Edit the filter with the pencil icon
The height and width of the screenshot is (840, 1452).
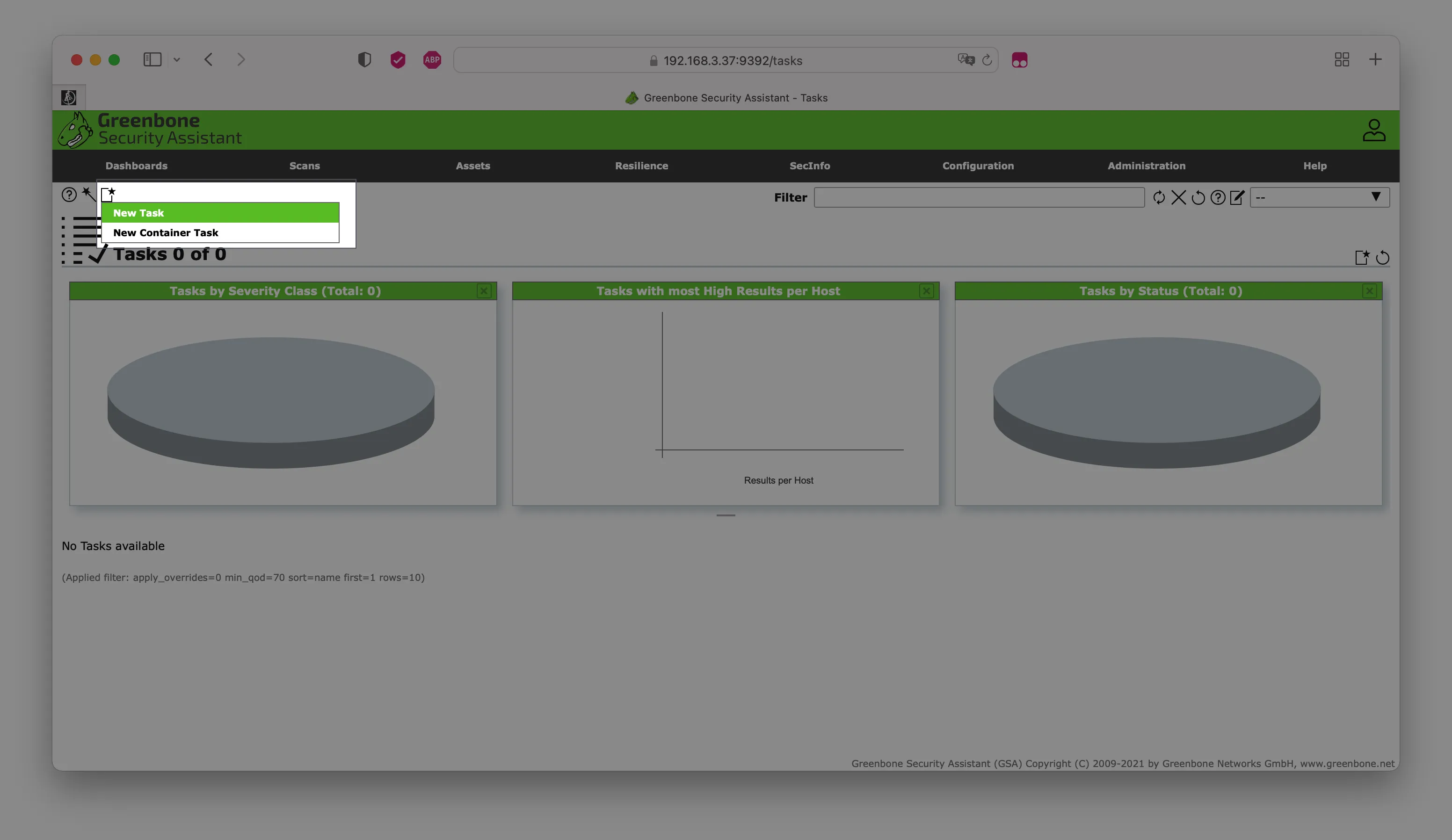point(1237,198)
